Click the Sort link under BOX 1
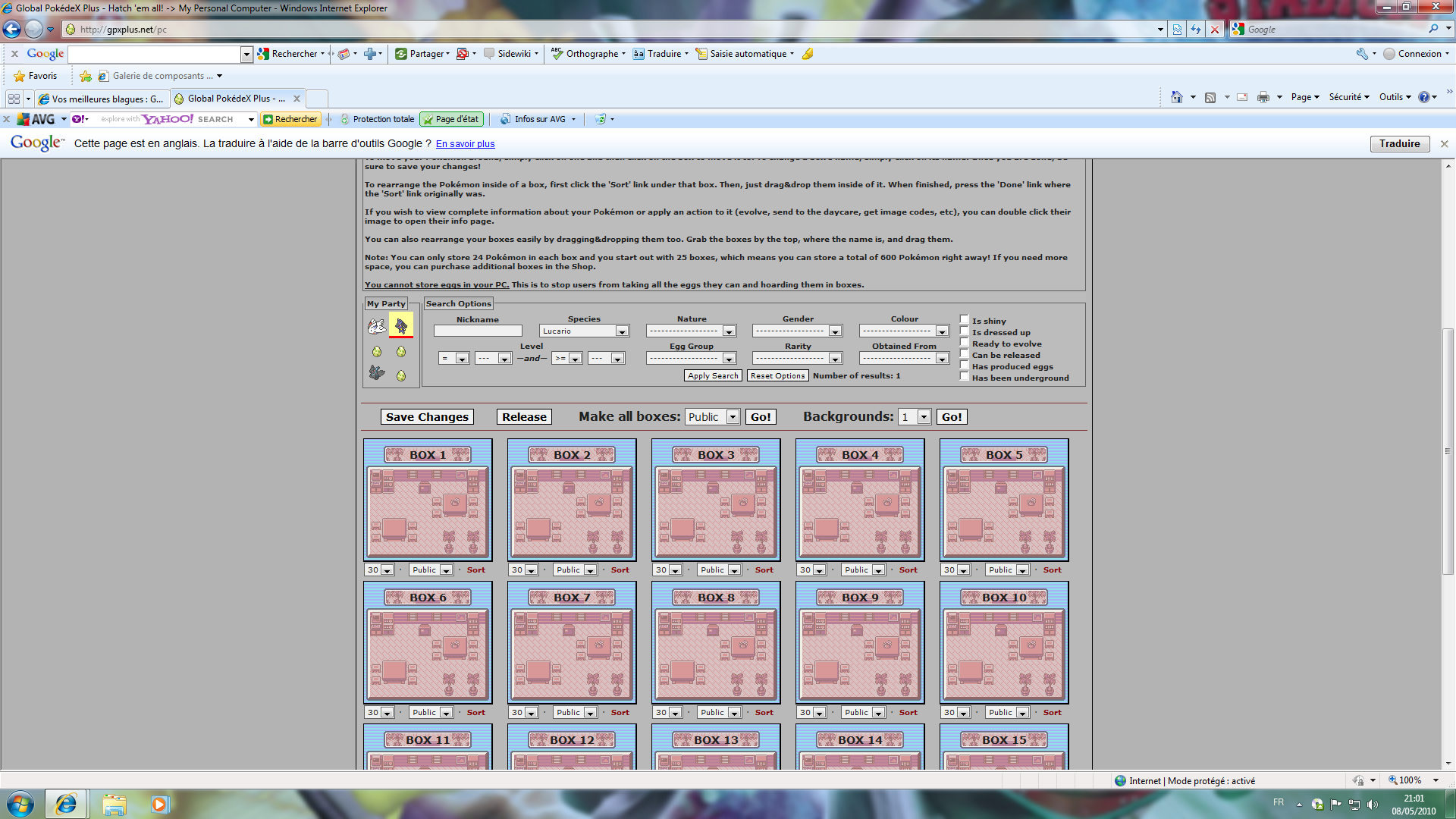 [476, 570]
